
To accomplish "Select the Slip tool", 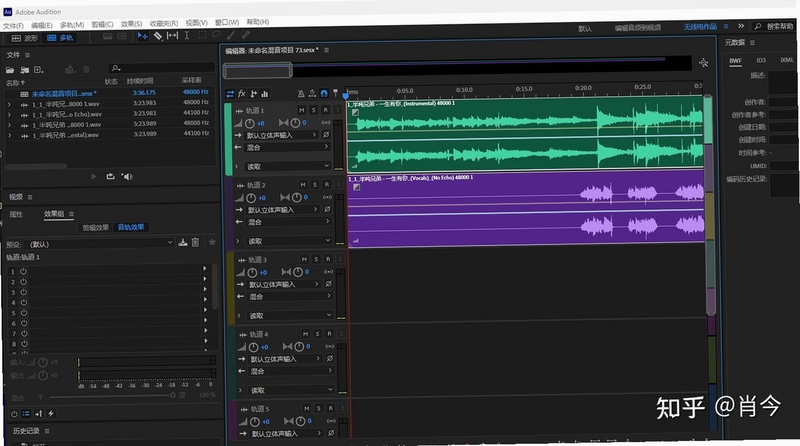I will 172,35.
